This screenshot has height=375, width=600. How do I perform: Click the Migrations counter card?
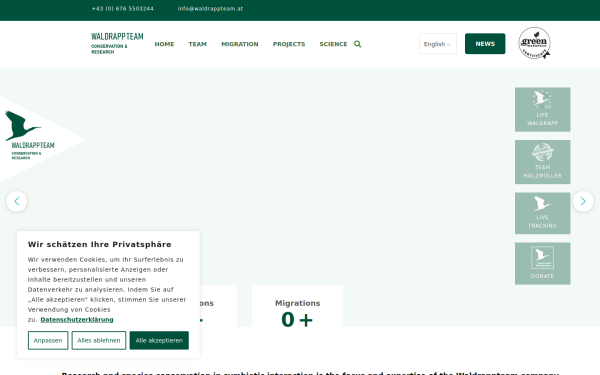(297, 306)
